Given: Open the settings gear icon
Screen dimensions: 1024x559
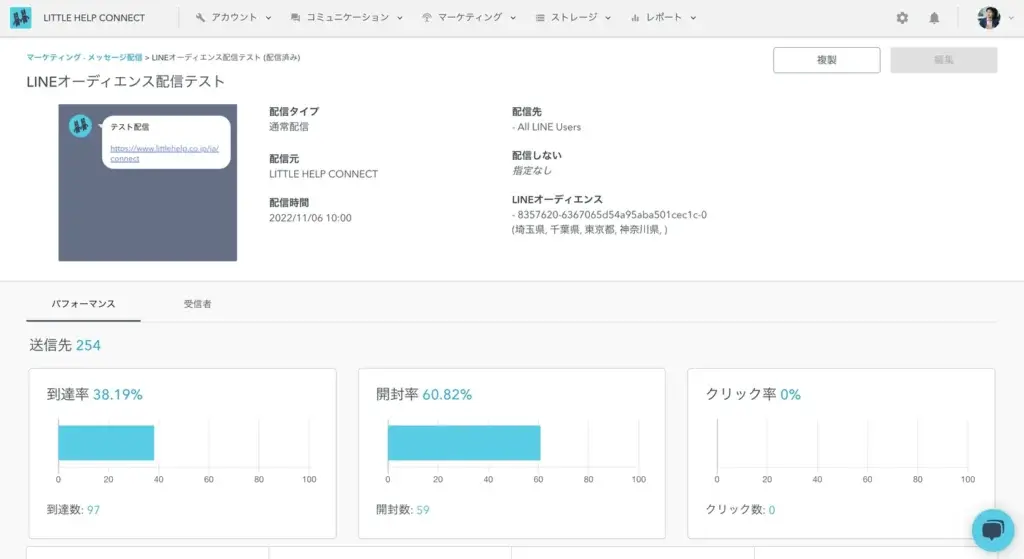Looking at the screenshot, I should pyautogui.click(x=902, y=18).
